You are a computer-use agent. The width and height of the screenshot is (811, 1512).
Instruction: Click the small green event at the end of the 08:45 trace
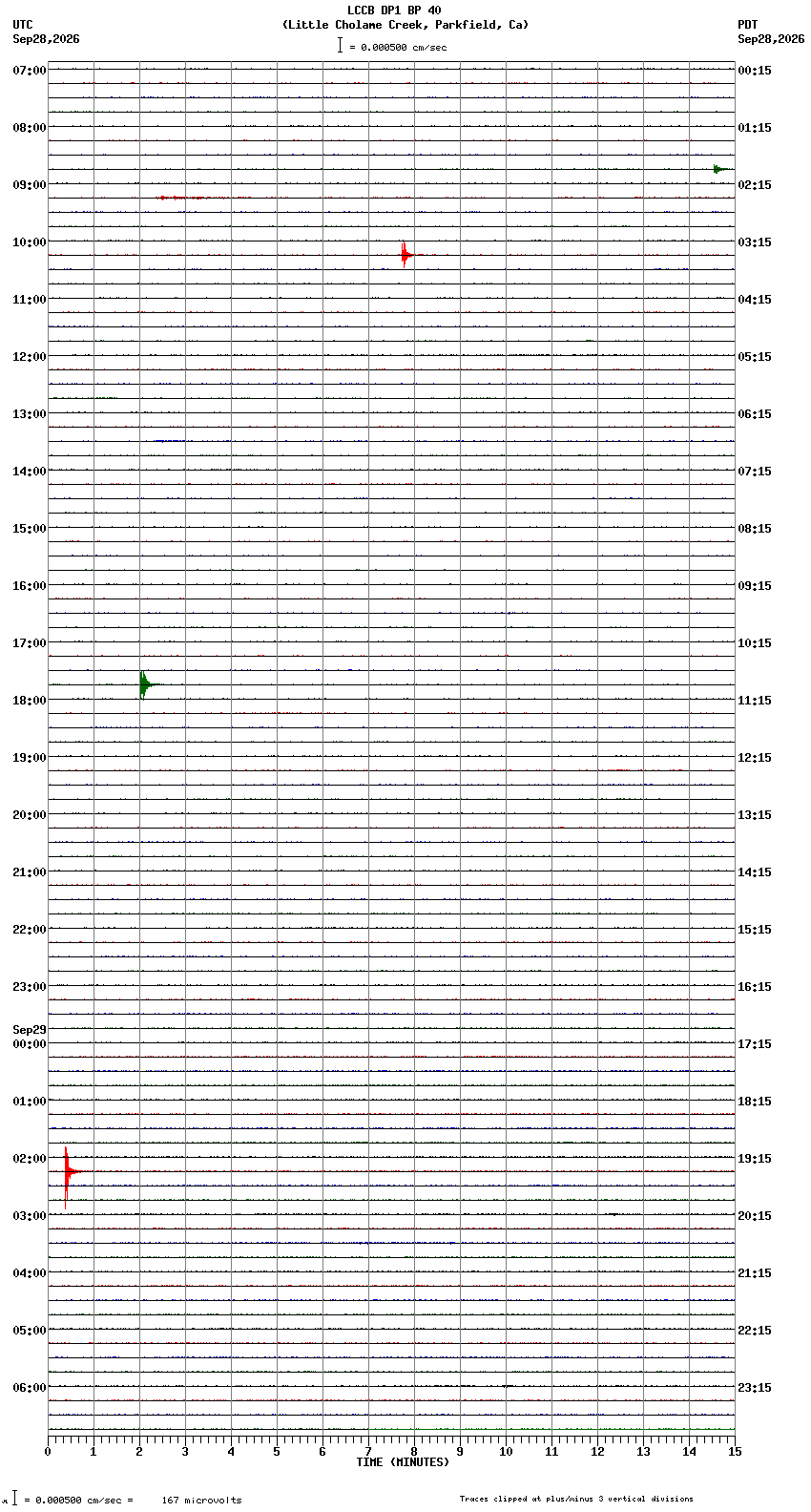point(721,169)
